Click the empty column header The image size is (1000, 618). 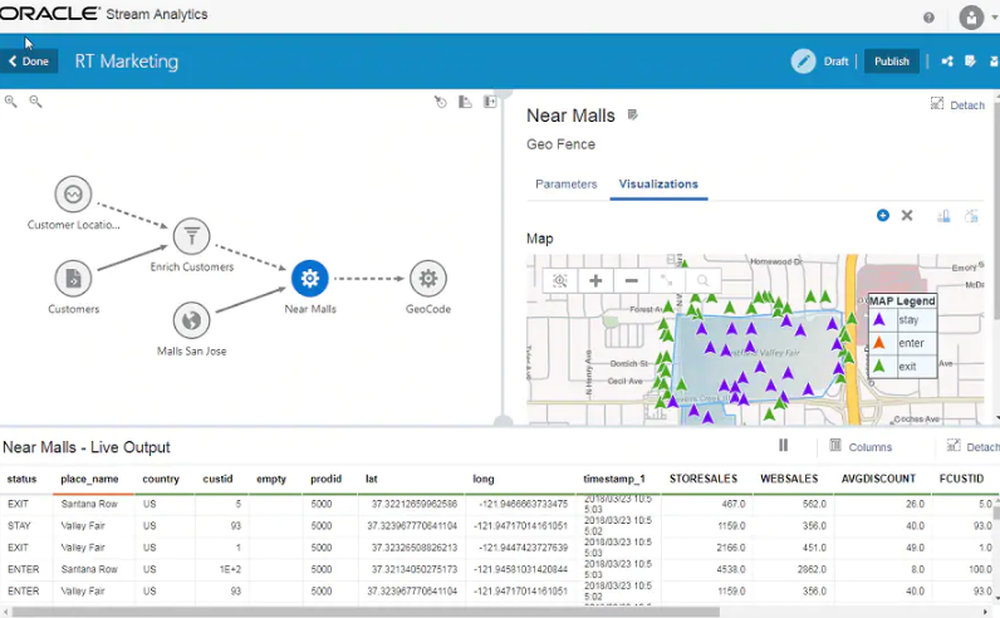(x=271, y=479)
